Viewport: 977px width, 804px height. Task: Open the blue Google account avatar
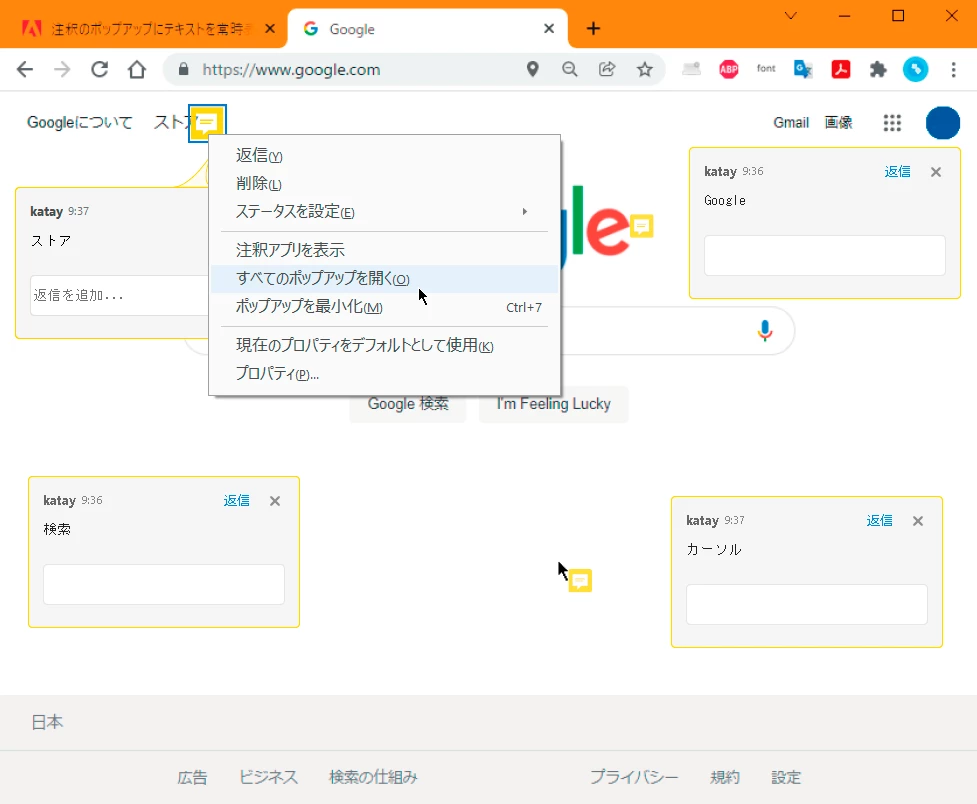(x=943, y=123)
